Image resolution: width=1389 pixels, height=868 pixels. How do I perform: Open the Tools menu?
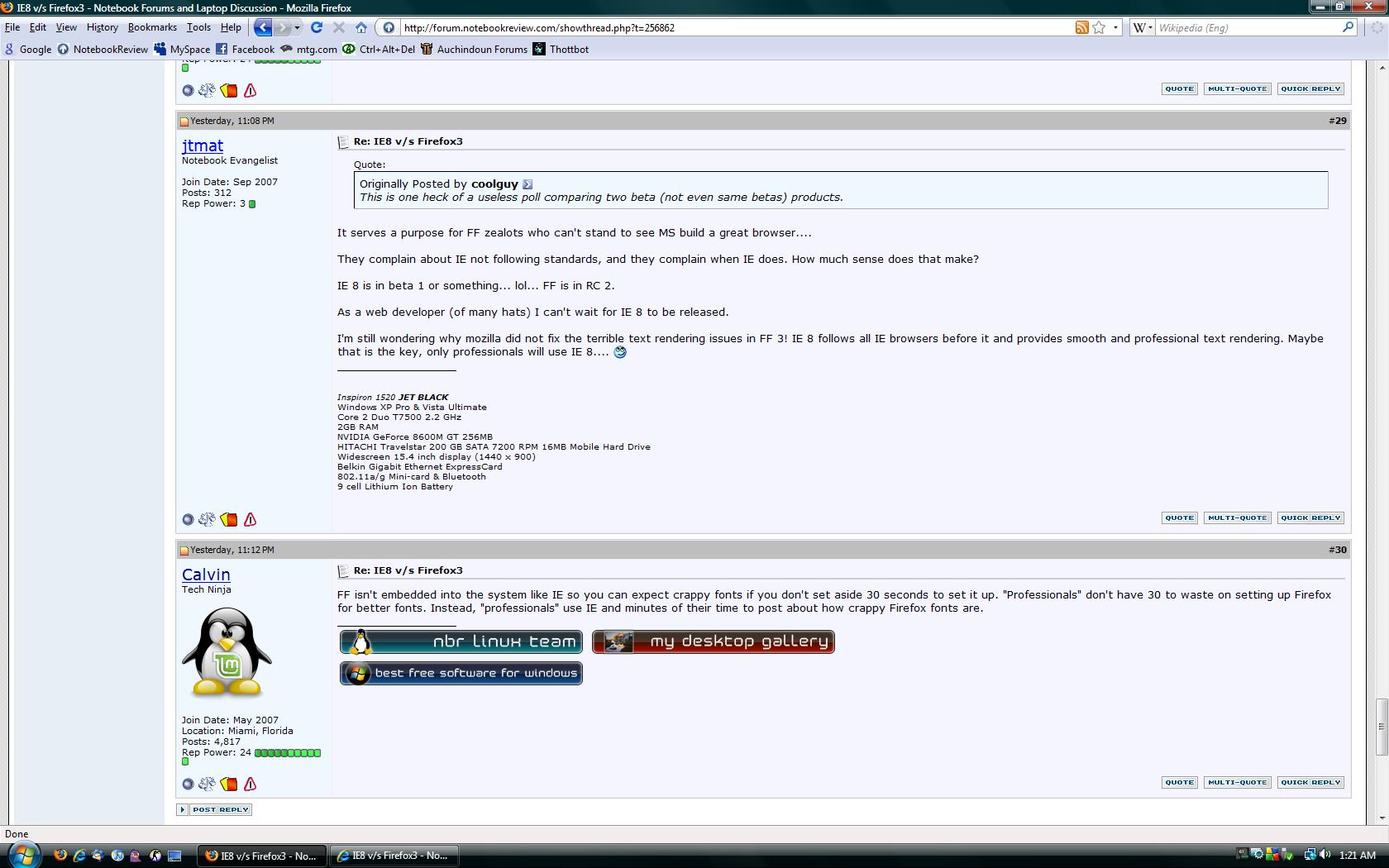[x=198, y=27]
